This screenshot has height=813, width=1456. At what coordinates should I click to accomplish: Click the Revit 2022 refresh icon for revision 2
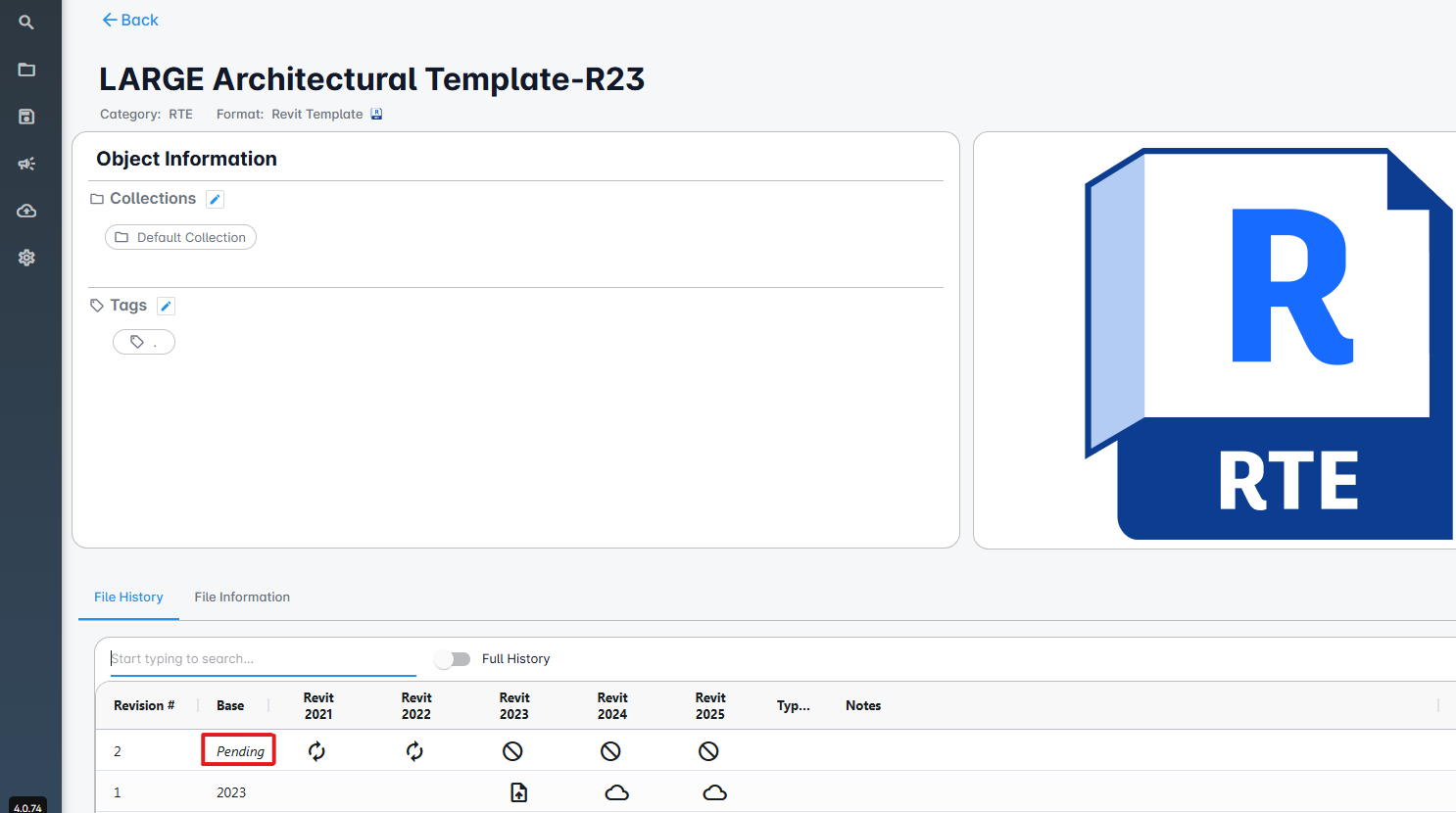(414, 751)
